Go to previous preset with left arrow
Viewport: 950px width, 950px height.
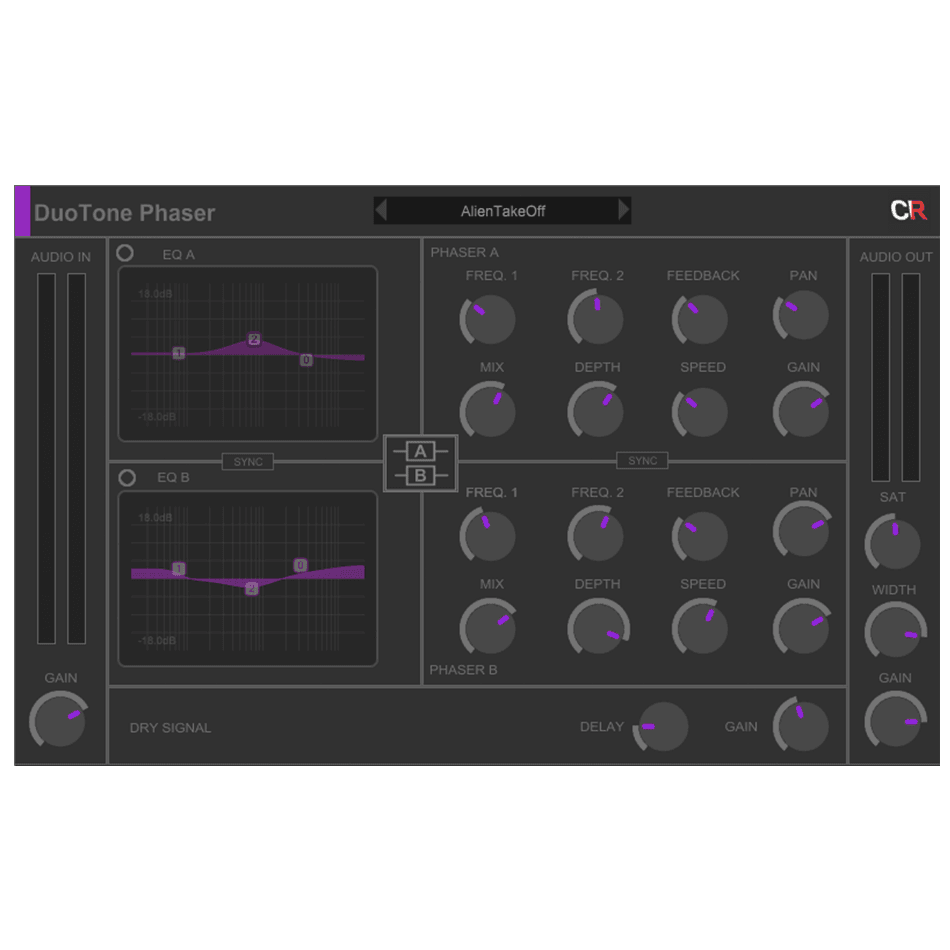380,210
